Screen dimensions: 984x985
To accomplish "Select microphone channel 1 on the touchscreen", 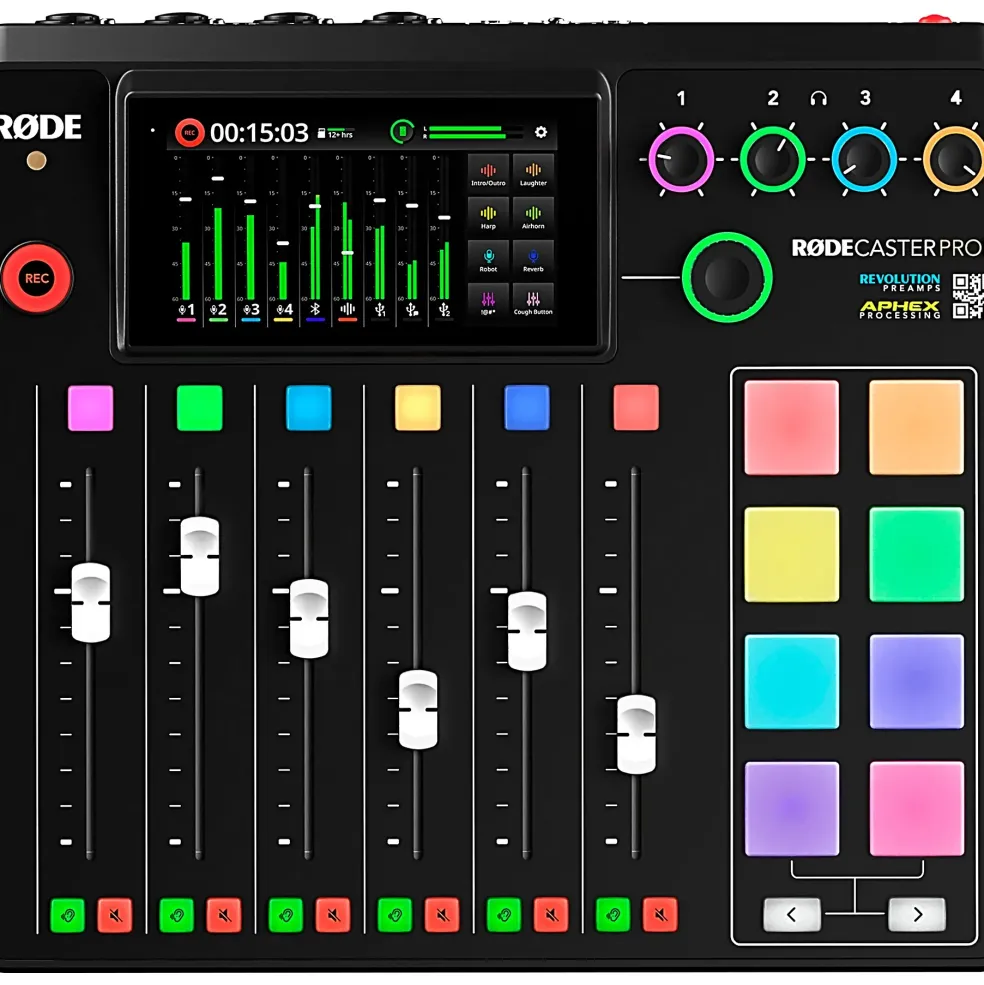I will [x=187, y=310].
